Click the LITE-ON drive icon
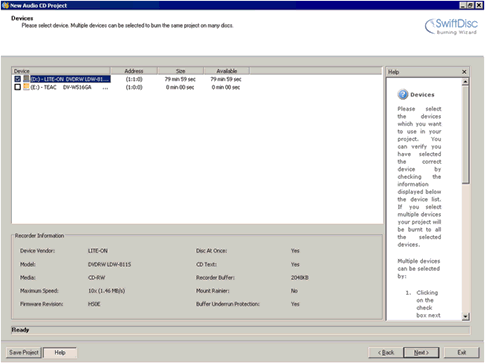Image resolution: width=485 pixels, height=363 pixels. point(26,79)
